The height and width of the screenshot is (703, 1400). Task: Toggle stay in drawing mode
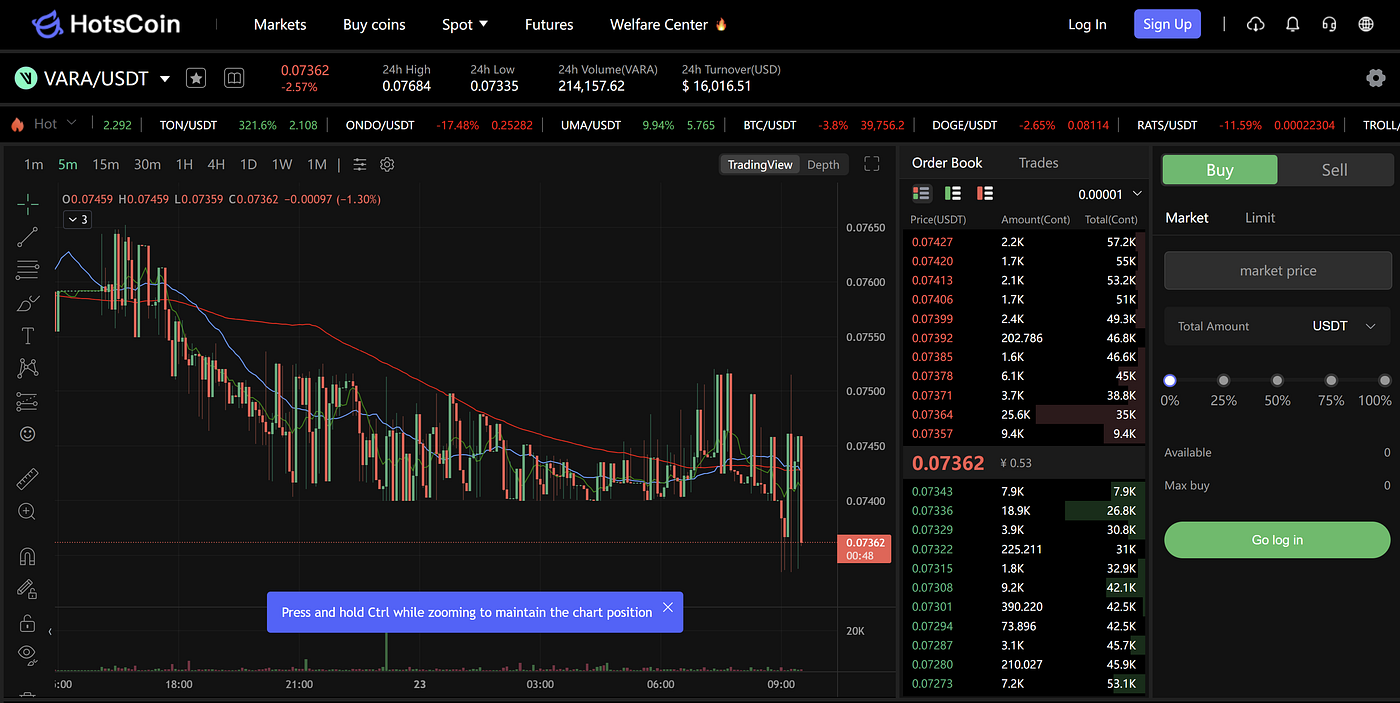pos(28,590)
